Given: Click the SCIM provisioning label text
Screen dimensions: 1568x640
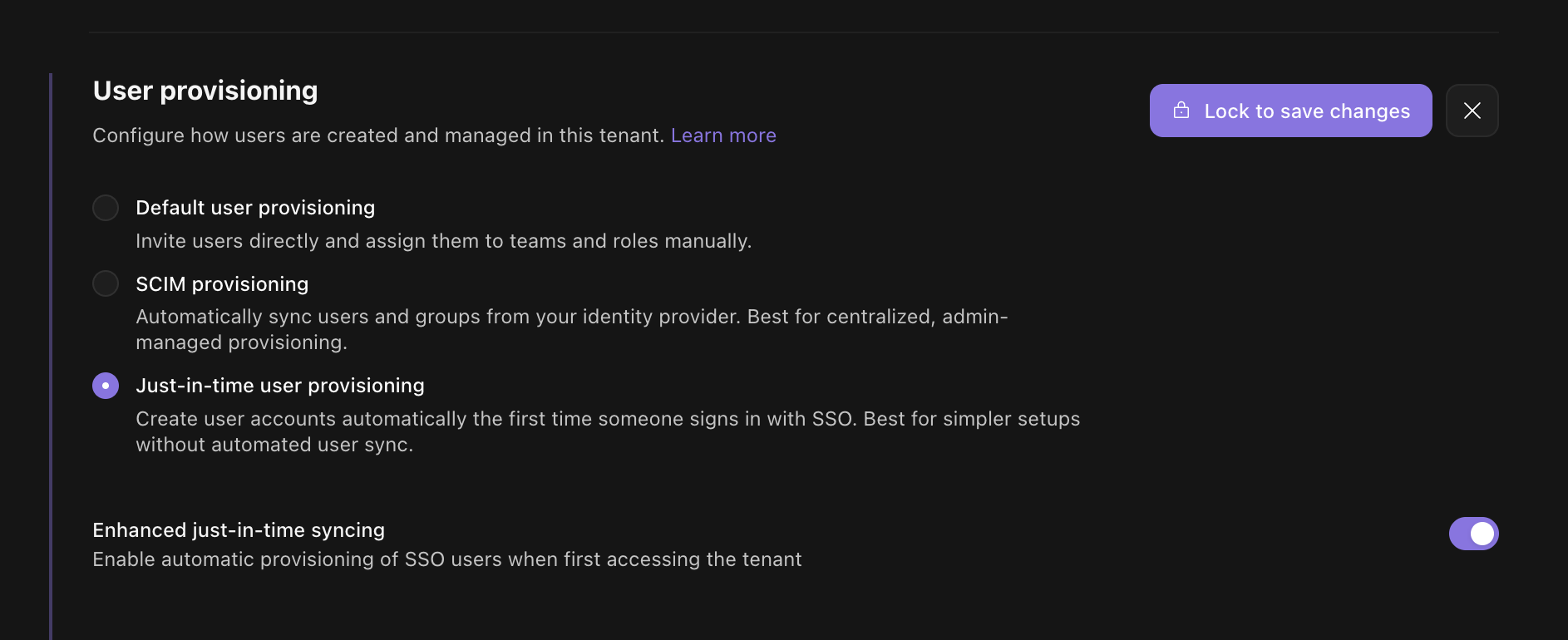Looking at the screenshot, I should (x=222, y=284).
